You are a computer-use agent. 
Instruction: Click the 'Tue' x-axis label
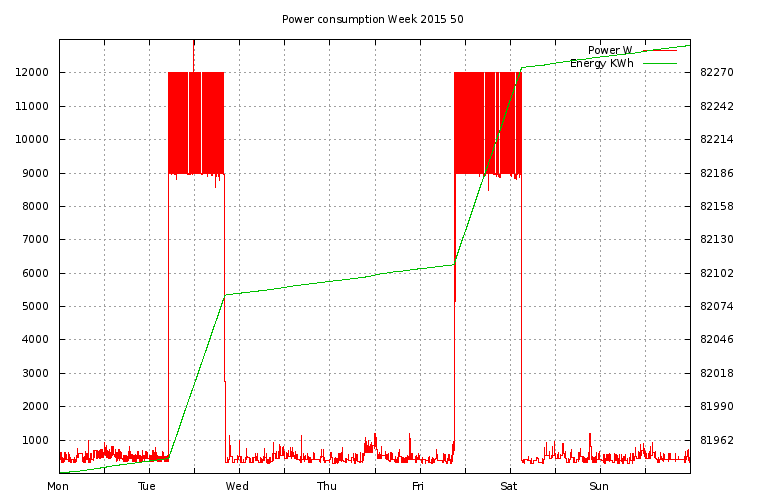click(x=147, y=486)
